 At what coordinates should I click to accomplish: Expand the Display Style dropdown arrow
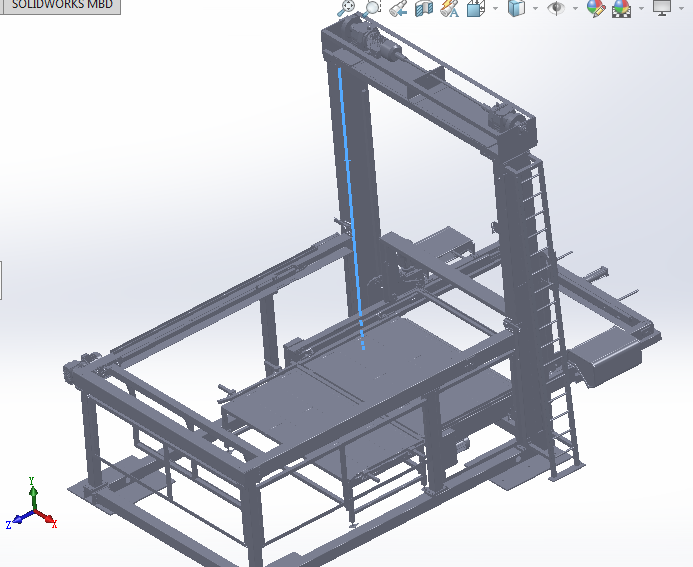(x=535, y=8)
